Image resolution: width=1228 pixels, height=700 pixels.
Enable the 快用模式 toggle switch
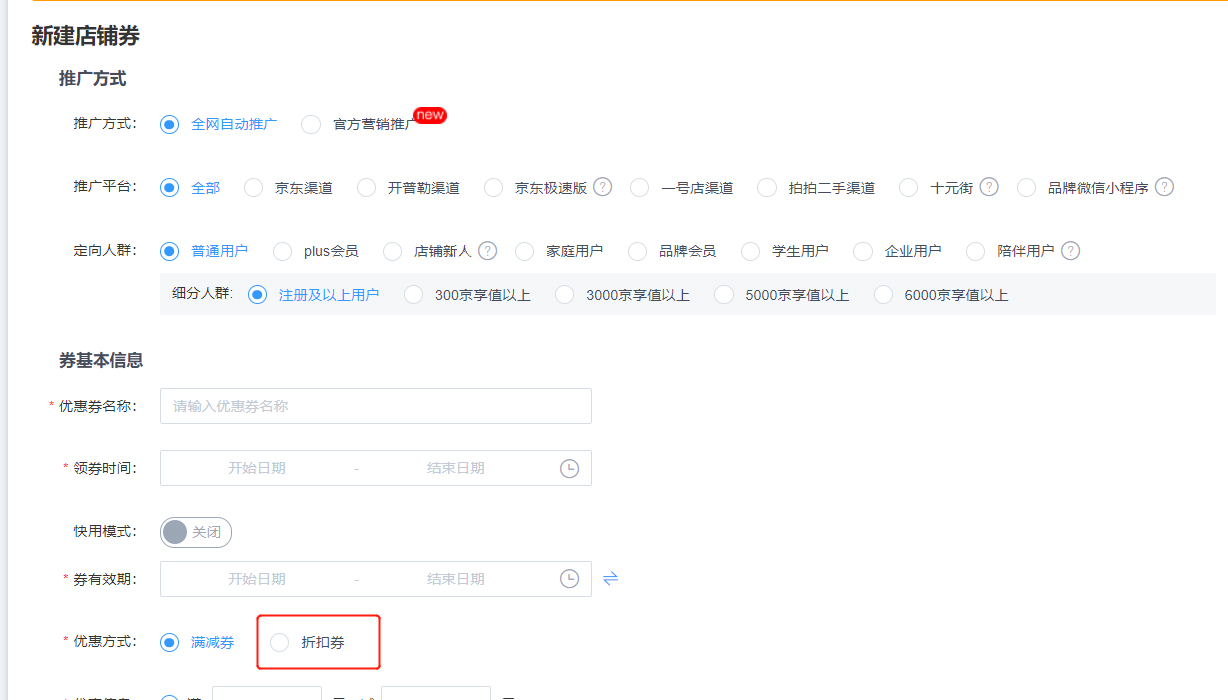tap(195, 532)
